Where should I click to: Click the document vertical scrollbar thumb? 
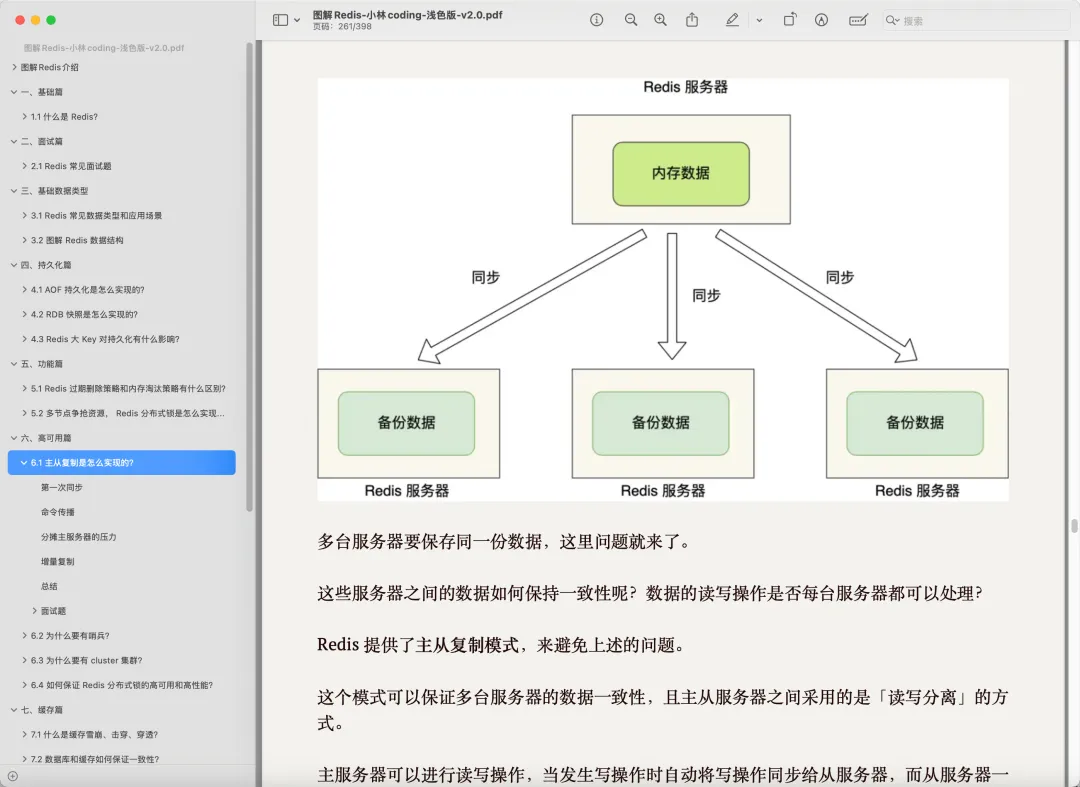(1074, 526)
